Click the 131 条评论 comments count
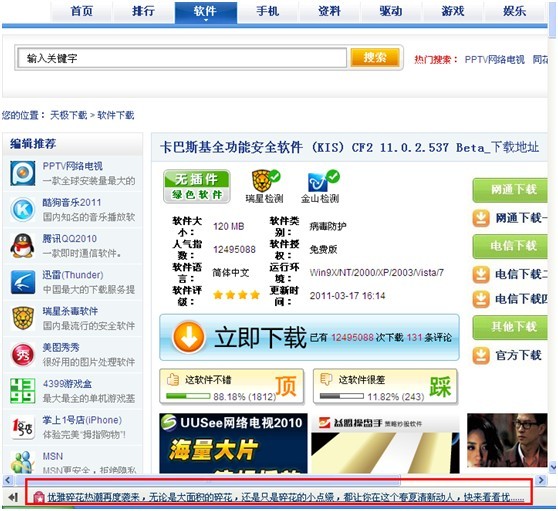 click(x=429, y=337)
